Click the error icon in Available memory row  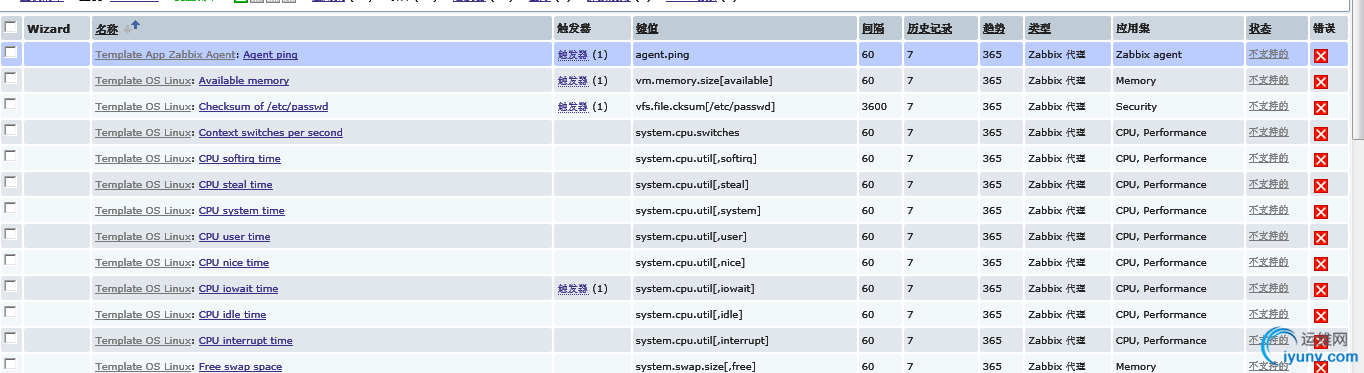(1320, 82)
